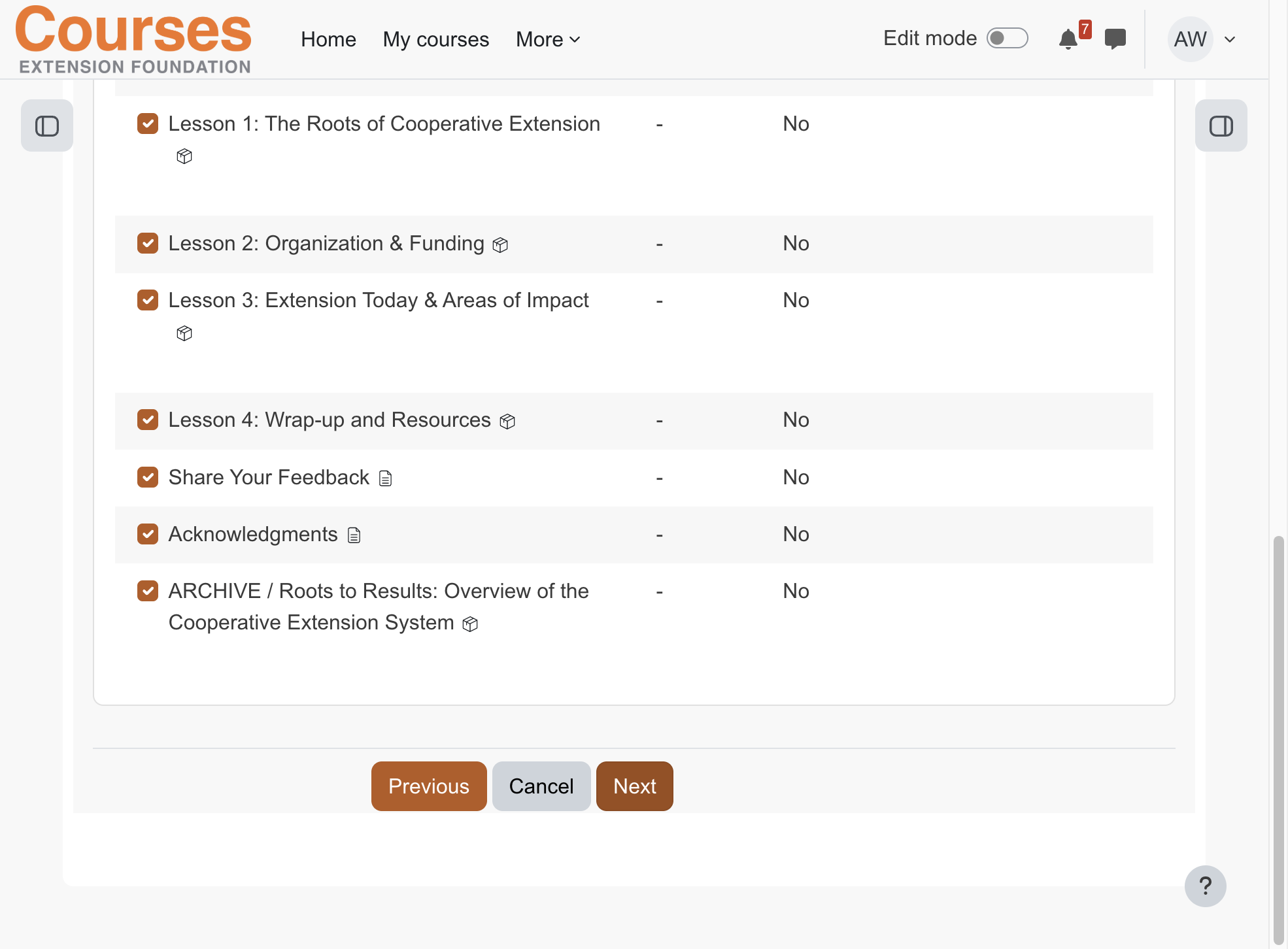Open My courses

[436, 39]
